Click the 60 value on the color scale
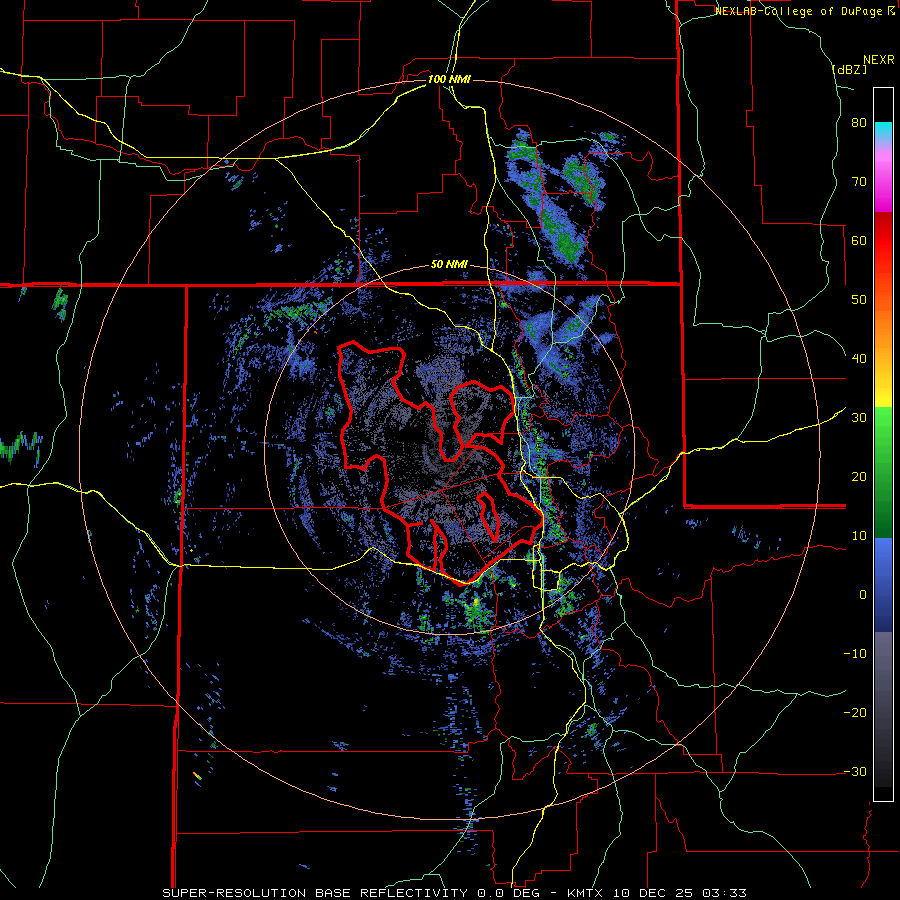The image size is (900, 900). (859, 240)
